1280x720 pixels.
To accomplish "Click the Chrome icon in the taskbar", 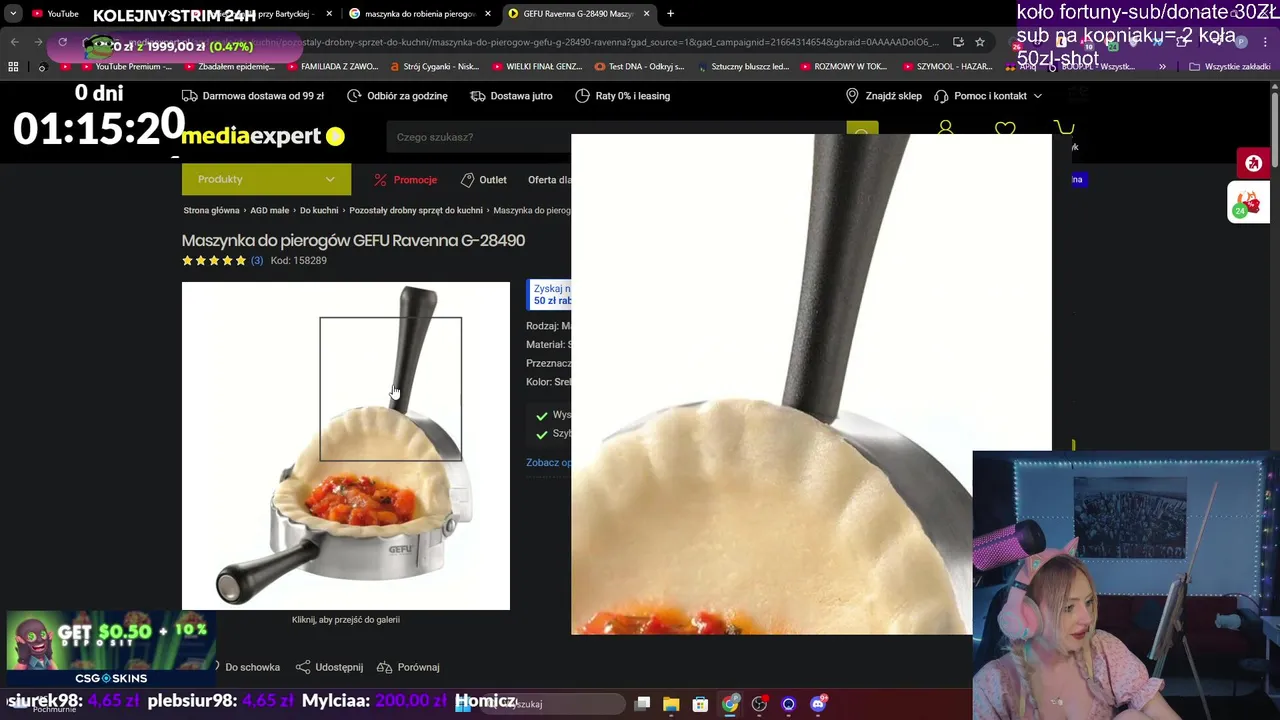I will click(730, 704).
